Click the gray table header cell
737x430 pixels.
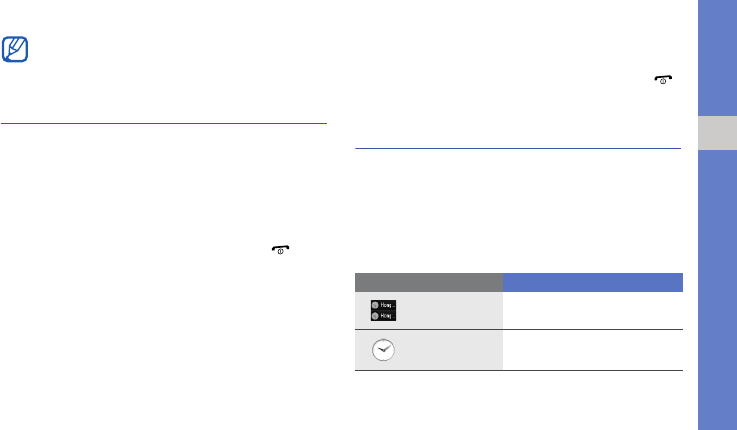(429, 281)
